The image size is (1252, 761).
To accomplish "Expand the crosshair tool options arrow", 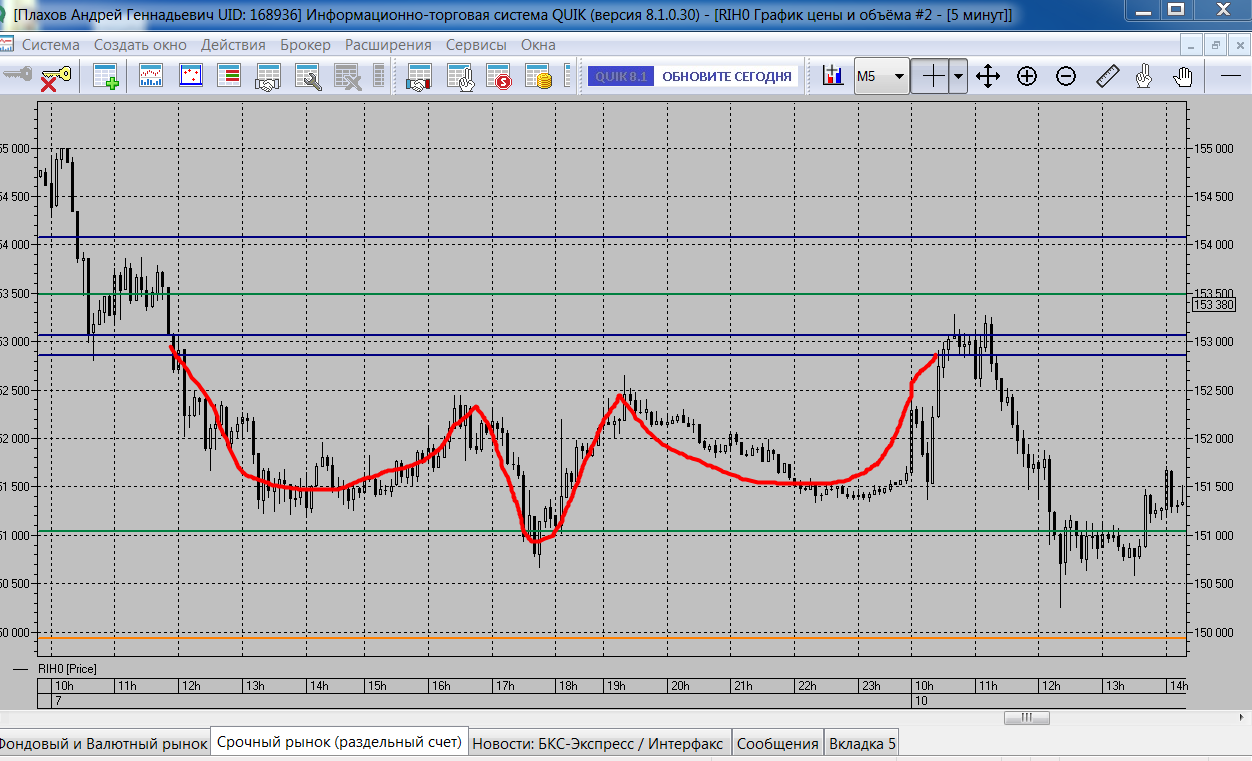I will [x=958, y=76].
